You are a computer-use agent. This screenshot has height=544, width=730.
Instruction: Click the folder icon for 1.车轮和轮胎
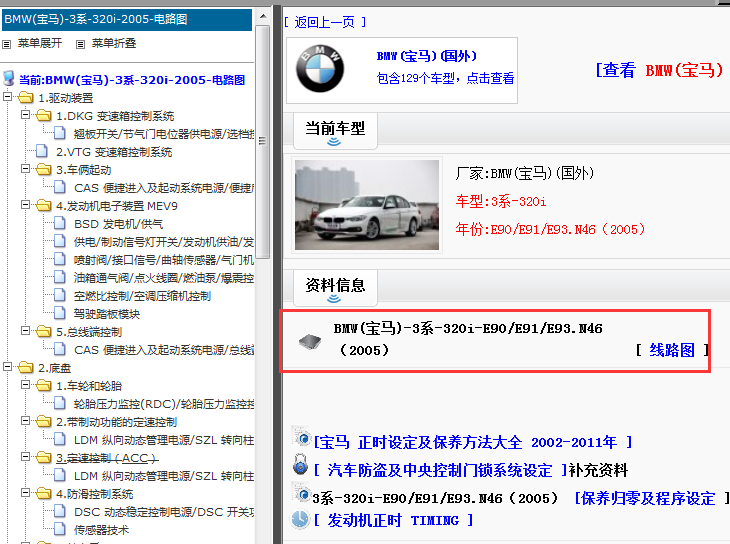tap(44, 386)
